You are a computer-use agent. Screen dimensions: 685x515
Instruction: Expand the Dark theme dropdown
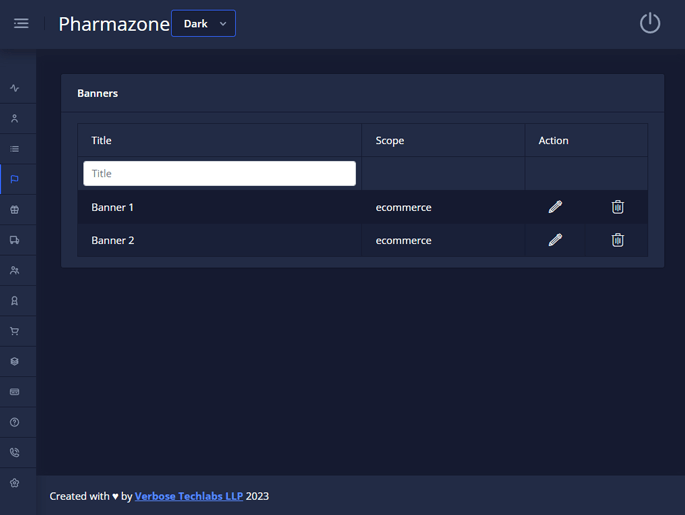204,23
